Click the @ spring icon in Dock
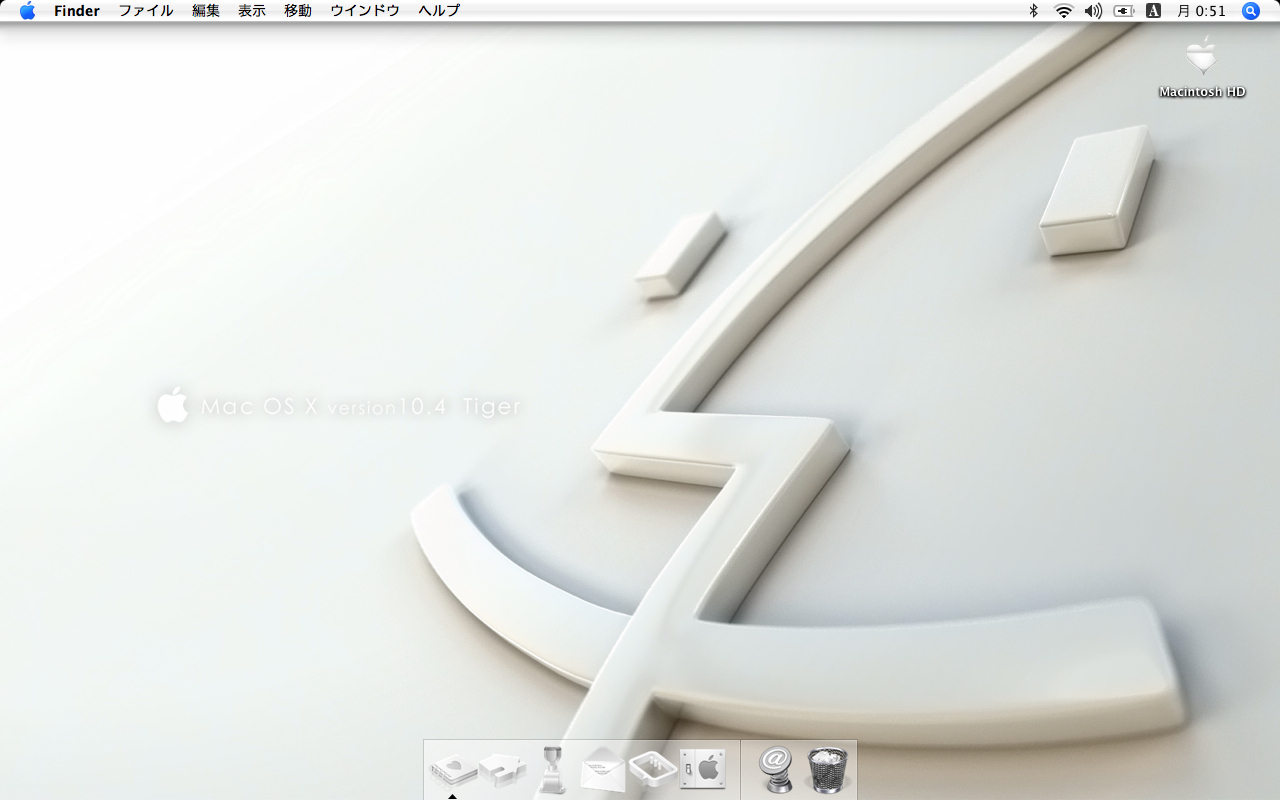Viewport: 1280px width, 800px height. pyautogui.click(x=776, y=770)
